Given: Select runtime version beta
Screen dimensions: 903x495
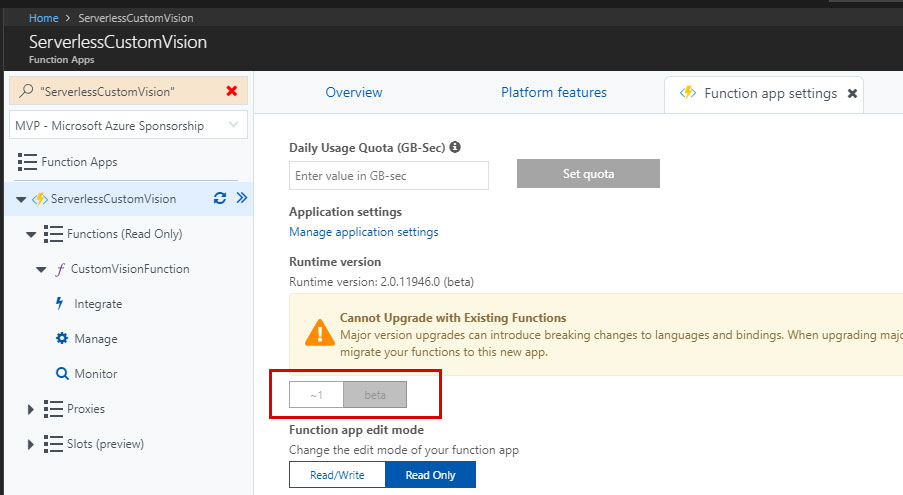Looking at the screenshot, I should [x=375, y=395].
